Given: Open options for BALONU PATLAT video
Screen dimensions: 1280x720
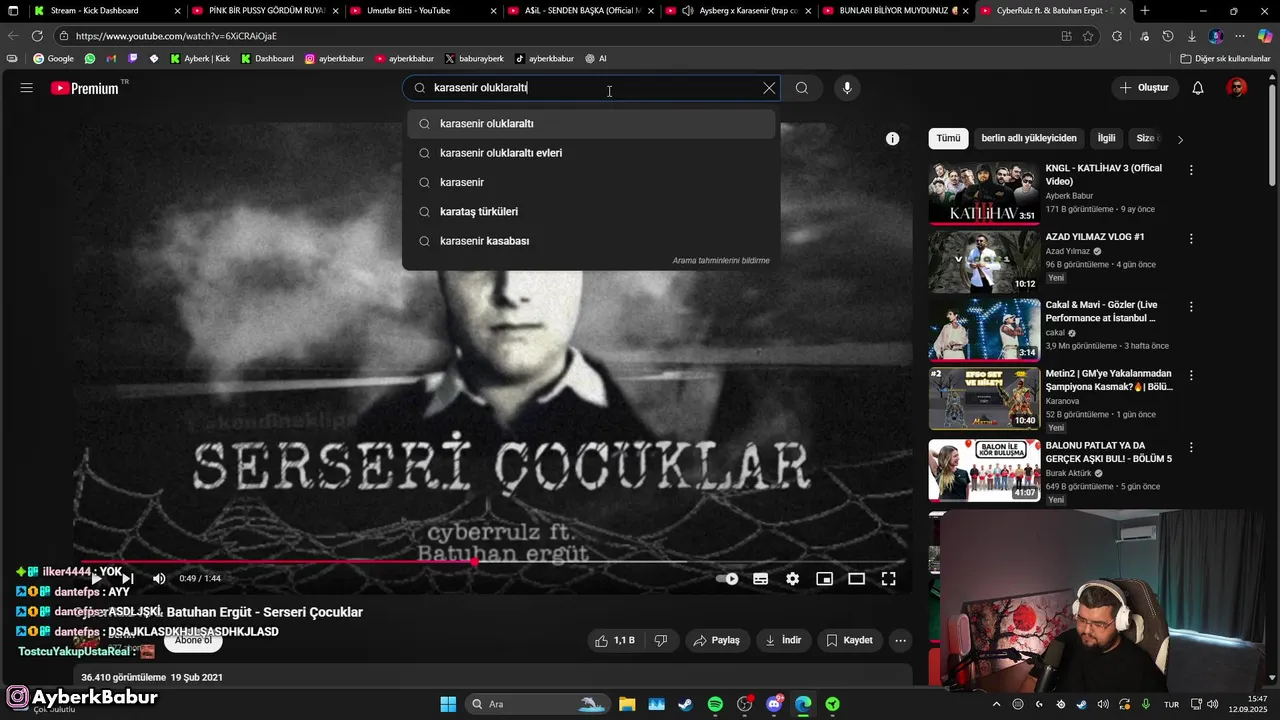Looking at the screenshot, I should [x=1191, y=448].
